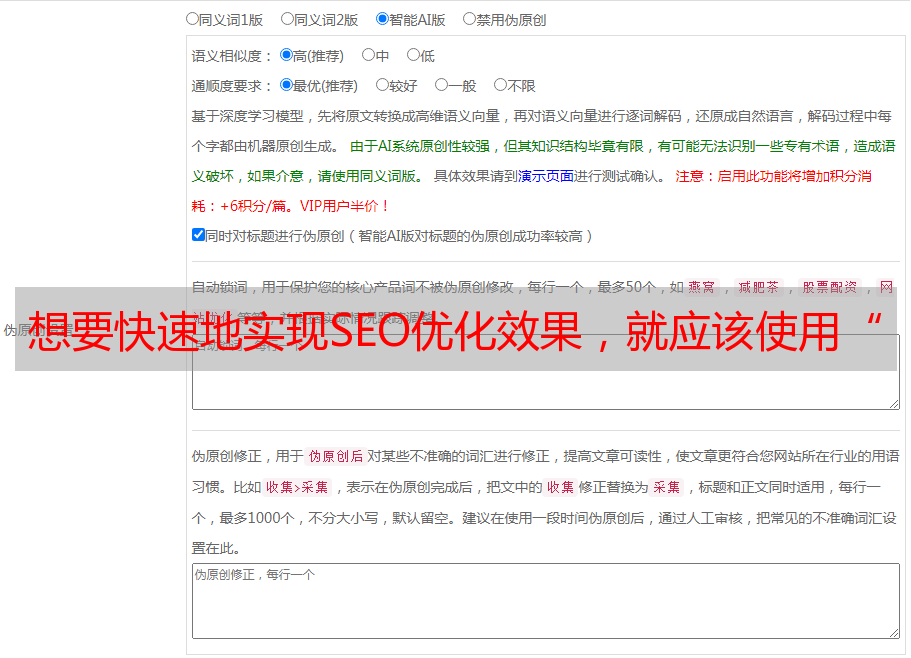This screenshot has height=658, width=911.
Task: Select the 同义词1版 radio option
Action: (192, 18)
